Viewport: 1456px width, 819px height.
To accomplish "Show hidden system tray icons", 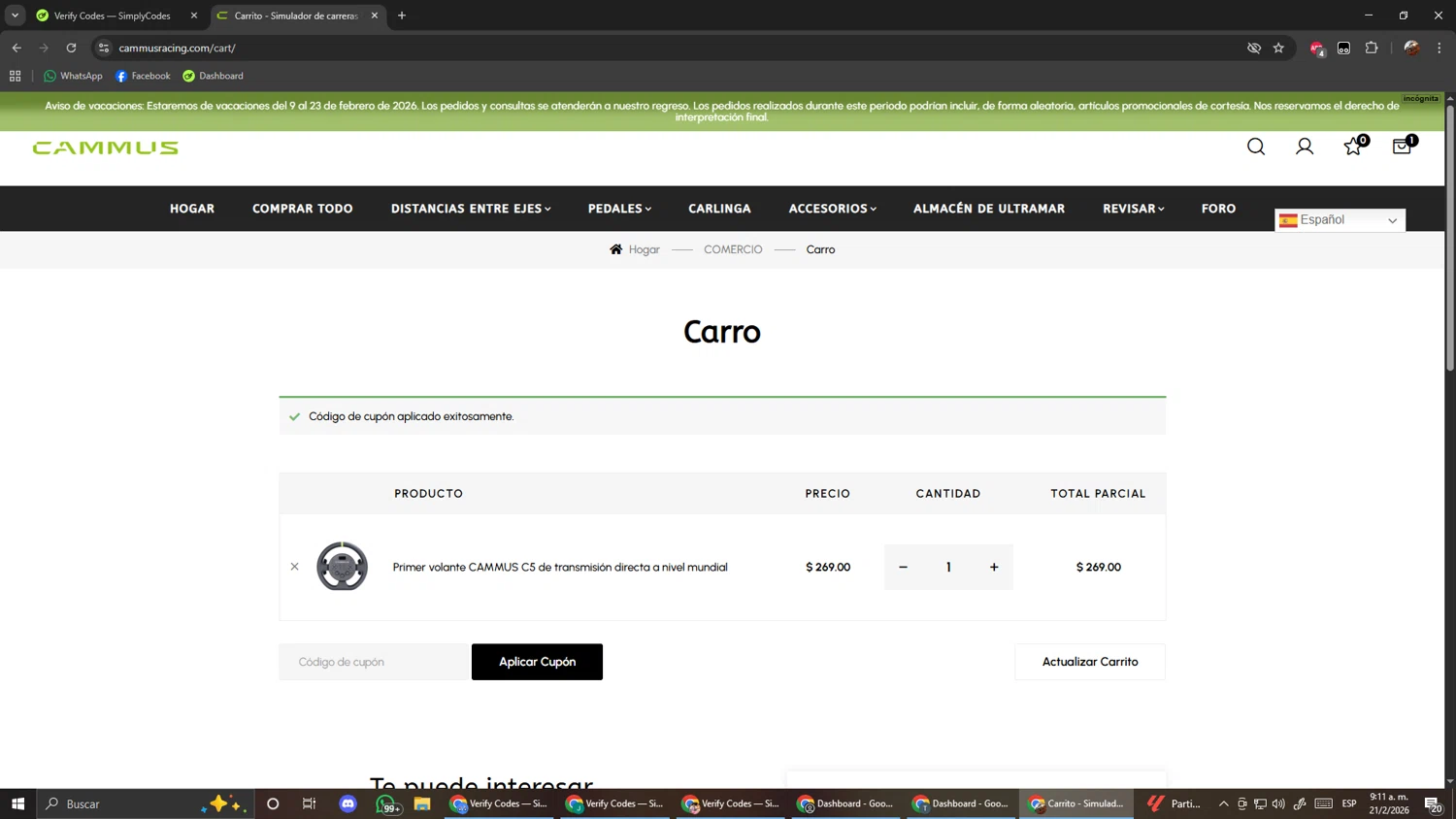I will [x=1223, y=803].
